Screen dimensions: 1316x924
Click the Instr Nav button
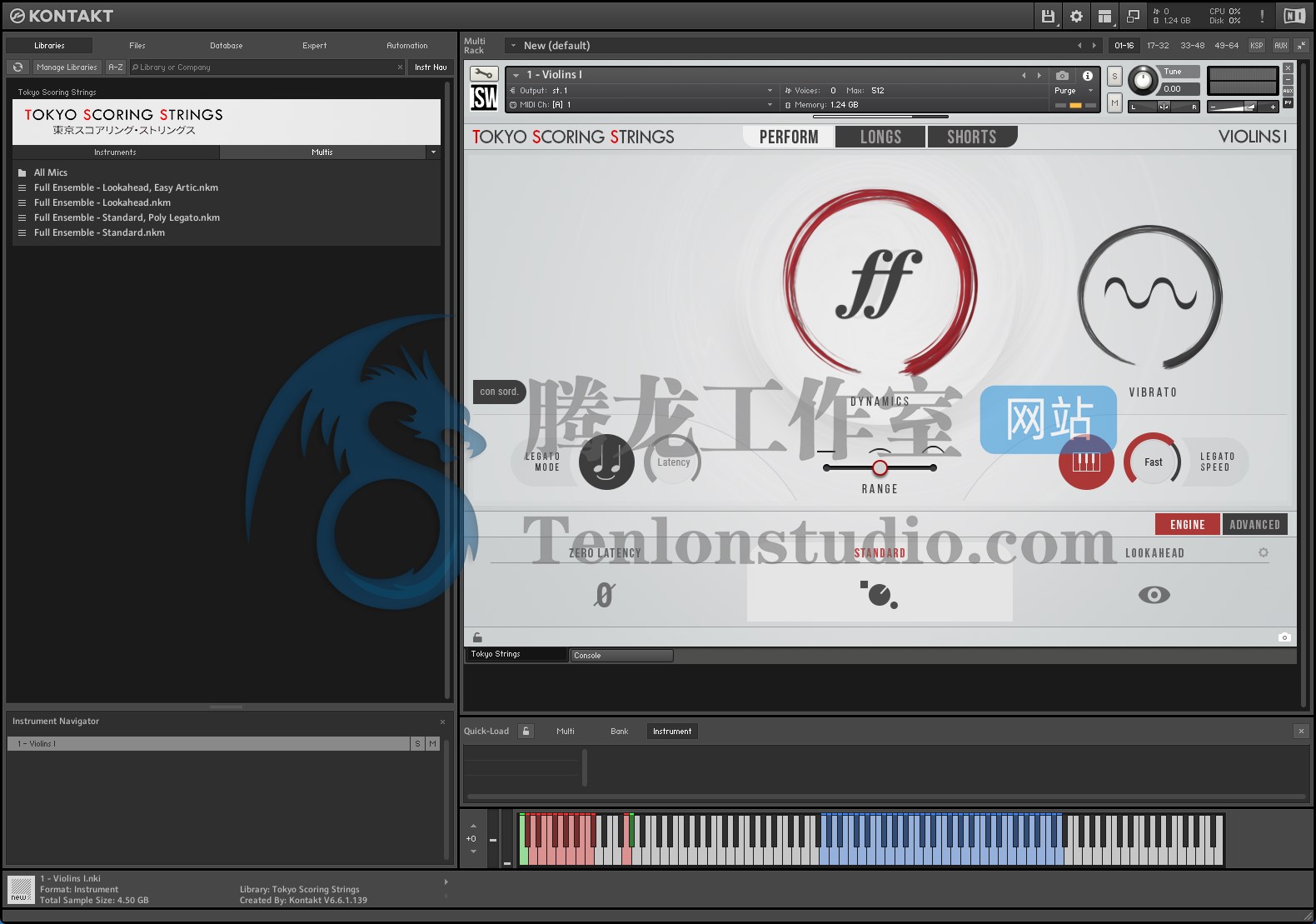431,67
